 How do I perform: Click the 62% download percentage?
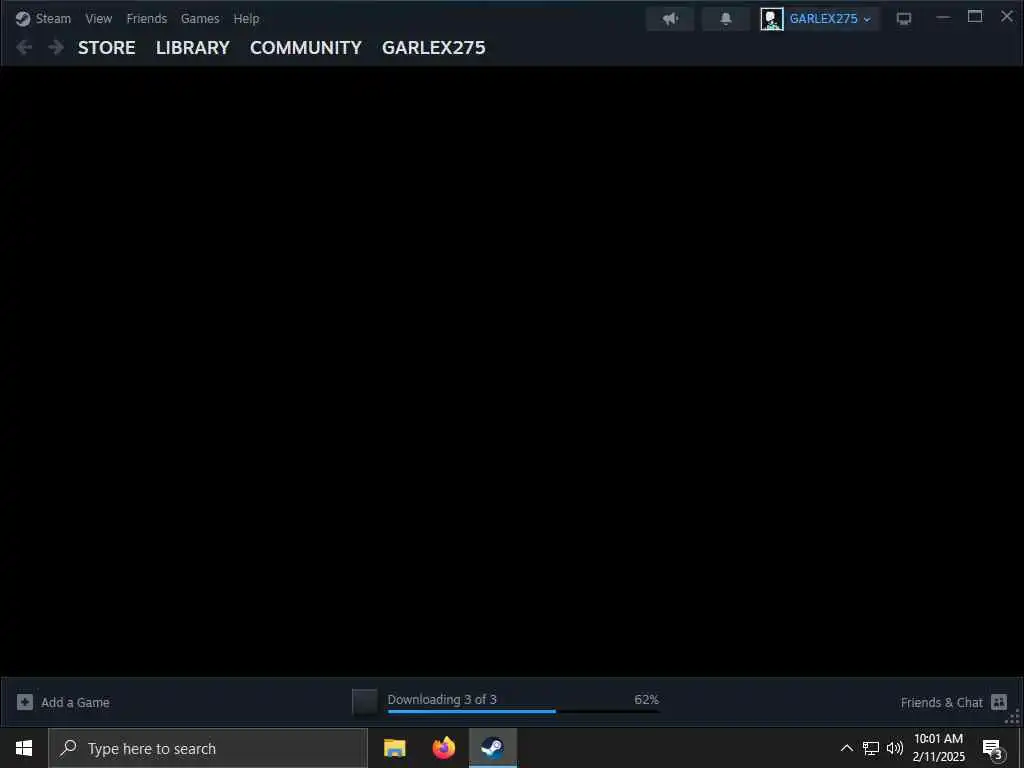coord(647,699)
